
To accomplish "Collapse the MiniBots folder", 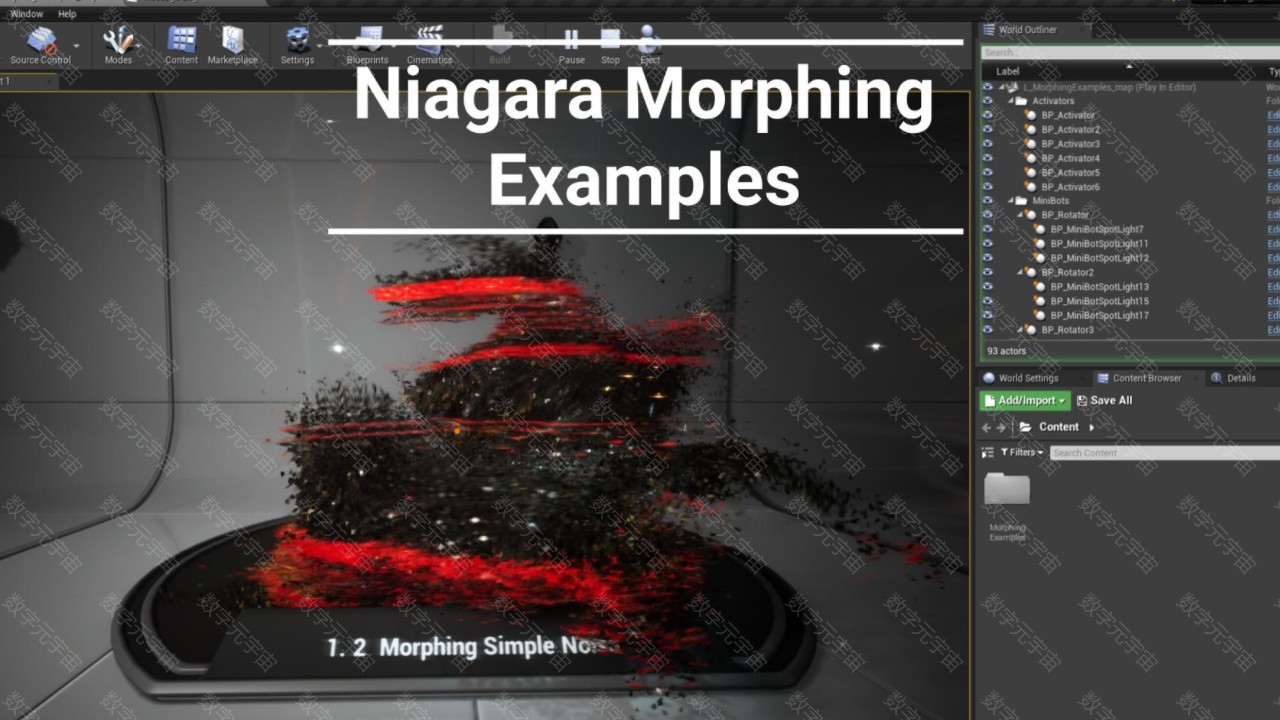I will point(1010,201).
